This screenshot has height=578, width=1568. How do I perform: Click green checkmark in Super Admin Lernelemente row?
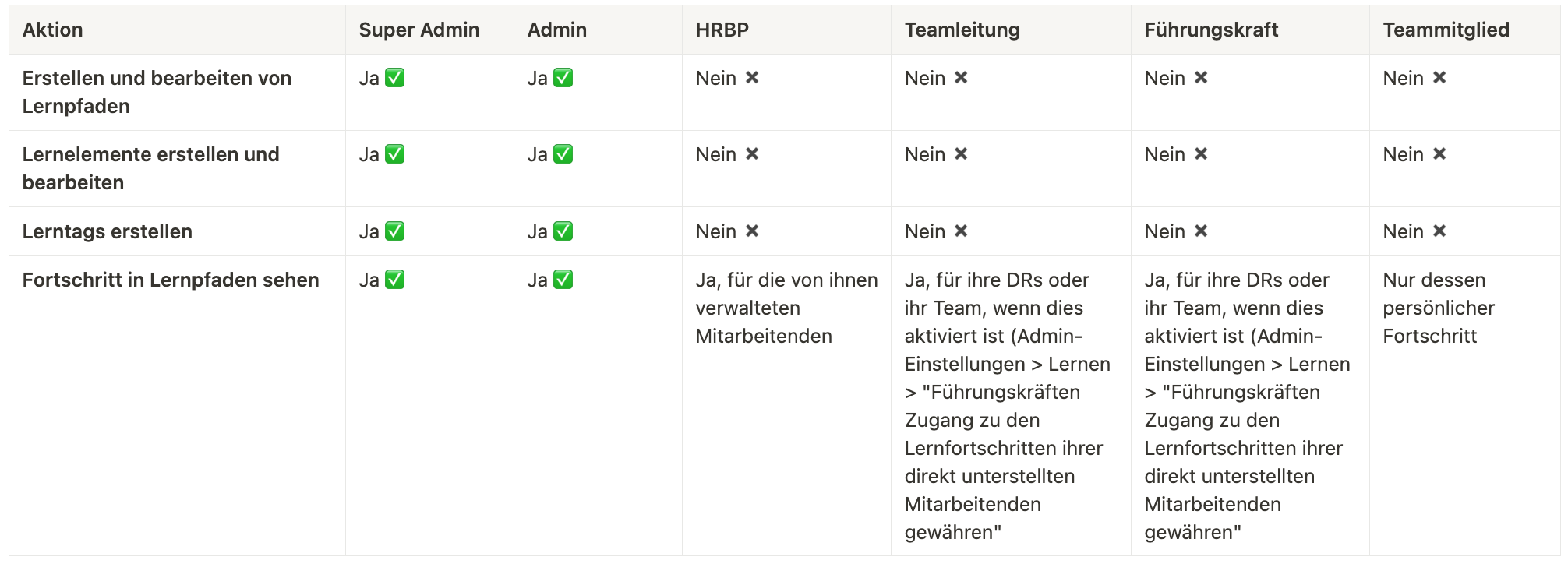tap(395, 154)
